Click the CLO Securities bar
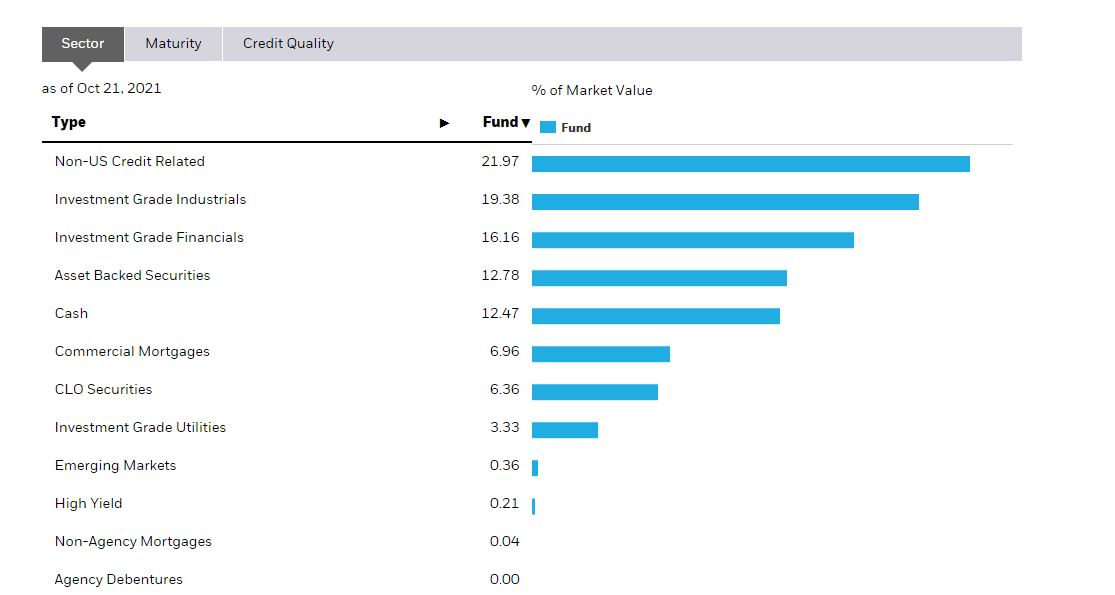 tap(595, 390)
